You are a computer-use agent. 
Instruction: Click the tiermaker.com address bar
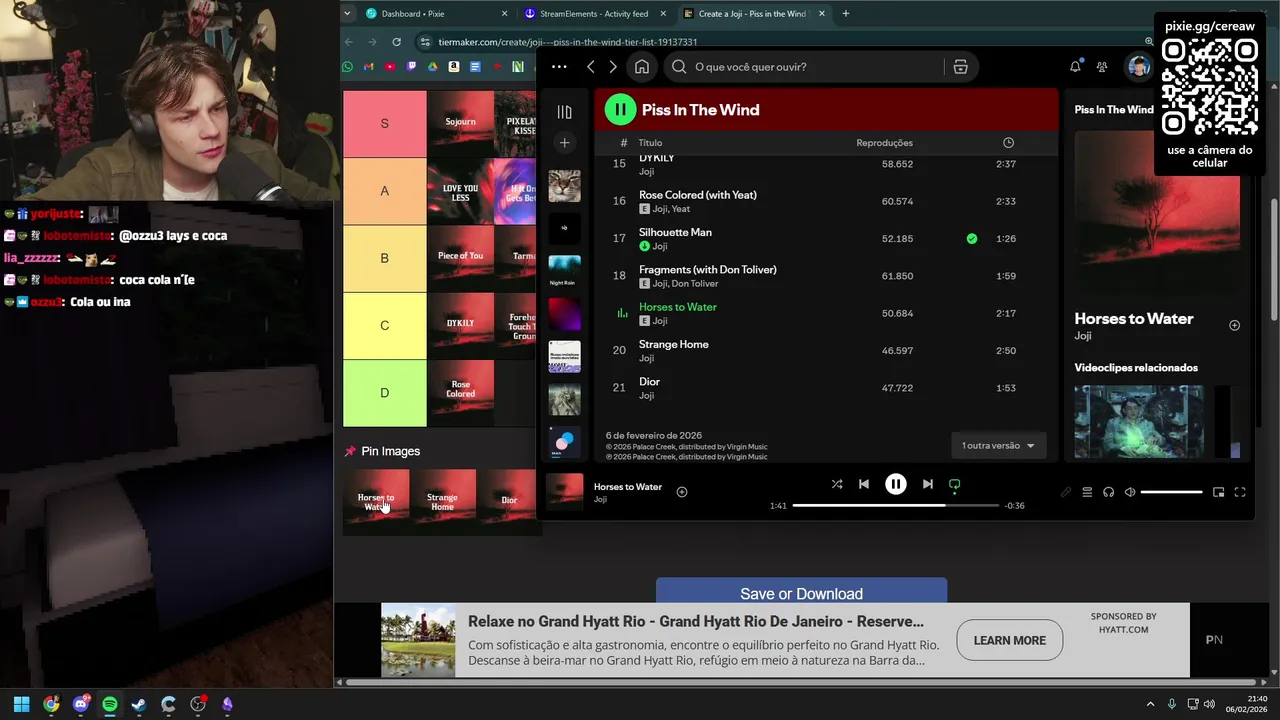point(780,42)
